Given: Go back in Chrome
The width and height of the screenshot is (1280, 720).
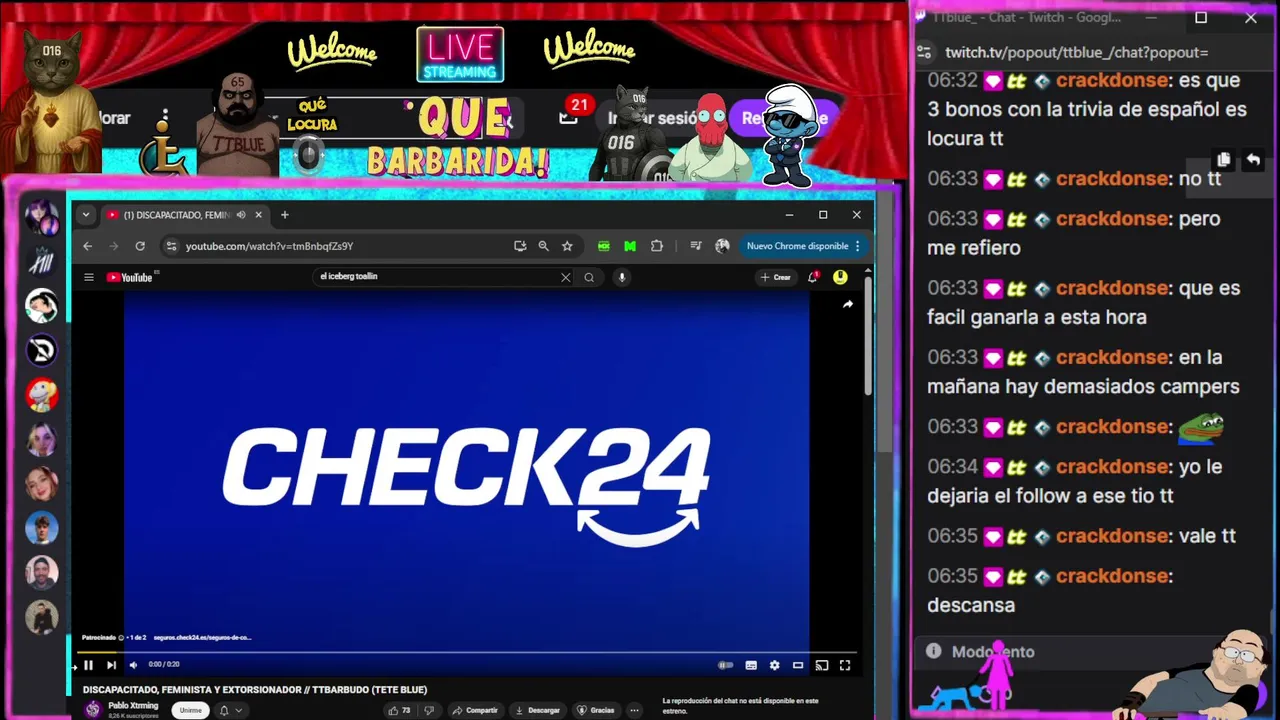Looking at the screenshot, I should 87,246.
